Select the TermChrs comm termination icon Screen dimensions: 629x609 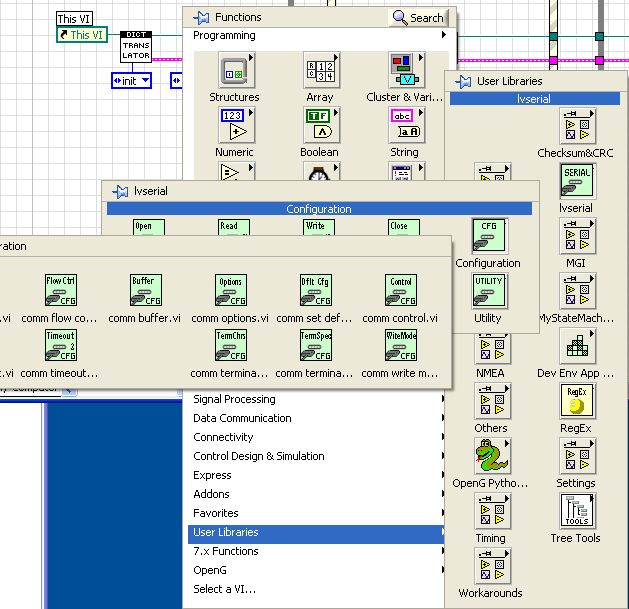[231, 345]
